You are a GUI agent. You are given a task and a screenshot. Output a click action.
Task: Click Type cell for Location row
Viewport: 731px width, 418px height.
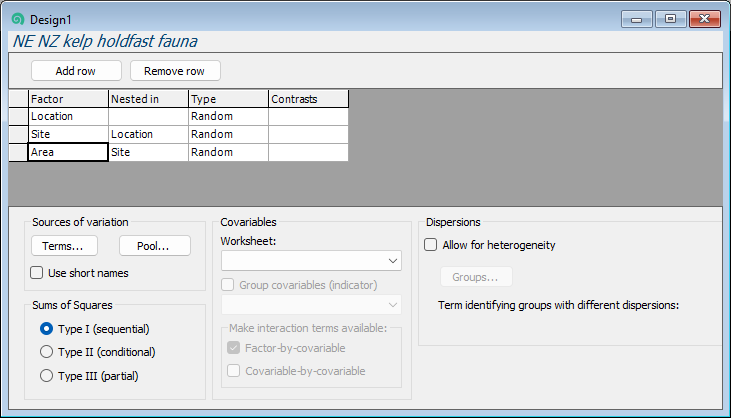(x=228, y=116)
